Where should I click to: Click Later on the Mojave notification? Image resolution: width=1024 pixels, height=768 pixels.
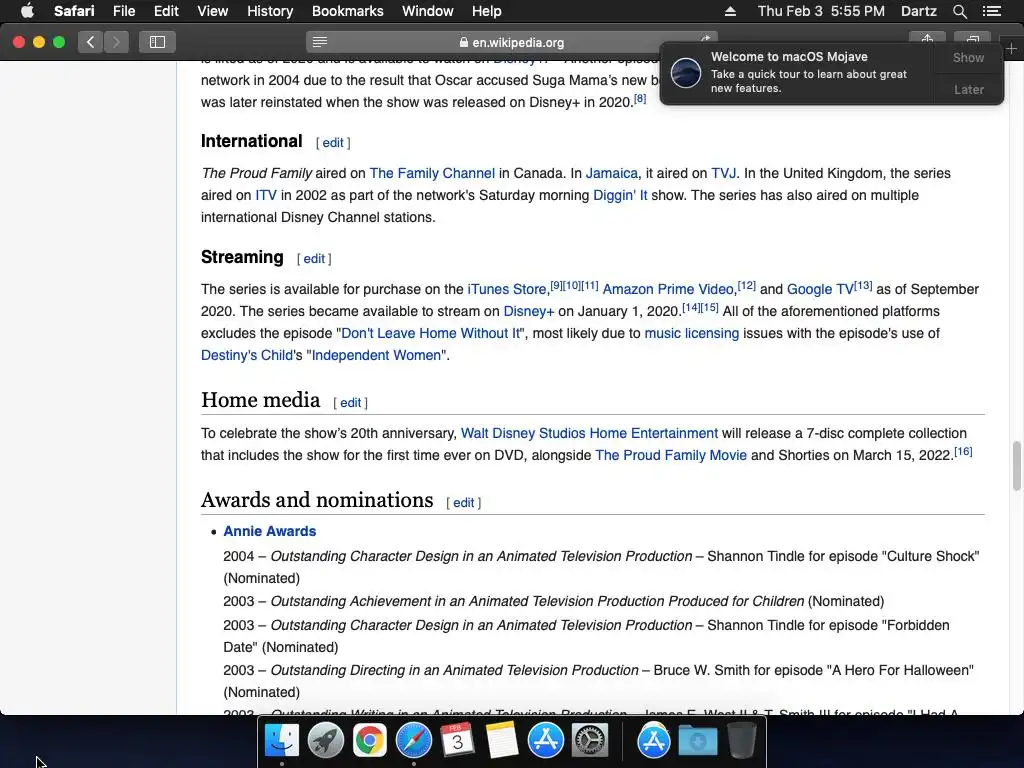point(968,89)
